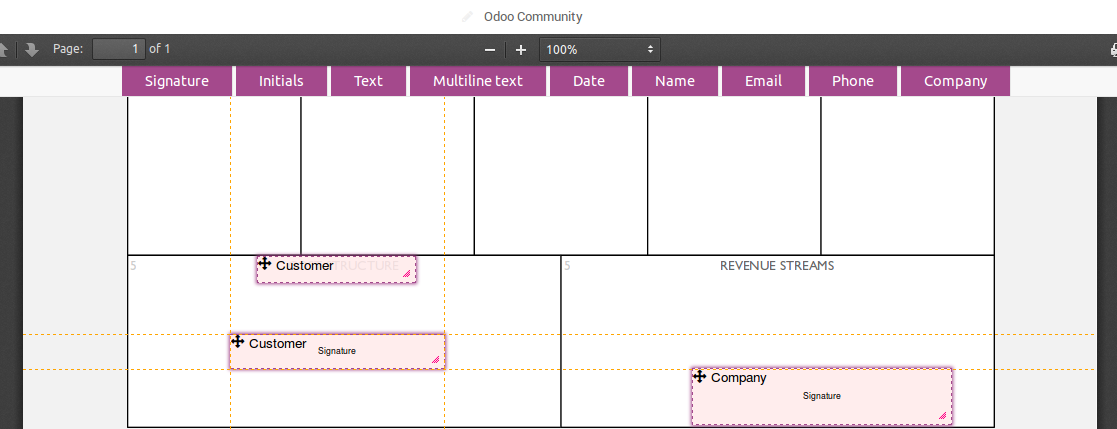
Task: Click the 'Page:' label in toolbar
Action: tap(68, 49)
